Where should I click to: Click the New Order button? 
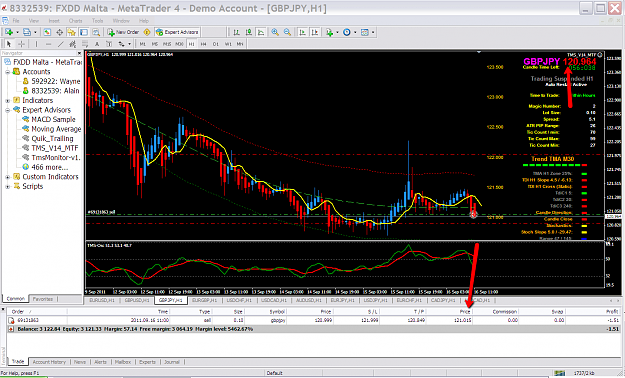pyautogui.click(x=123, y=32)
